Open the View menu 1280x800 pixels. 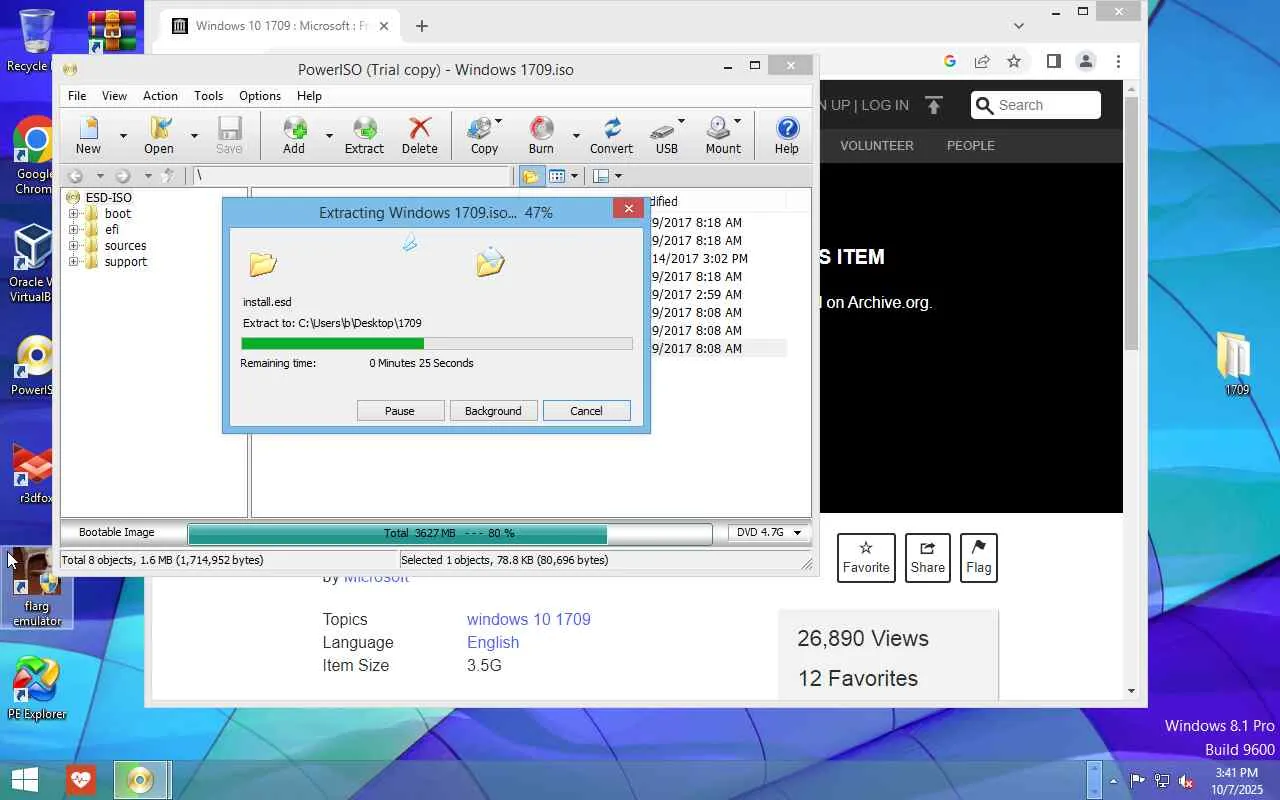tap(114, 96)
